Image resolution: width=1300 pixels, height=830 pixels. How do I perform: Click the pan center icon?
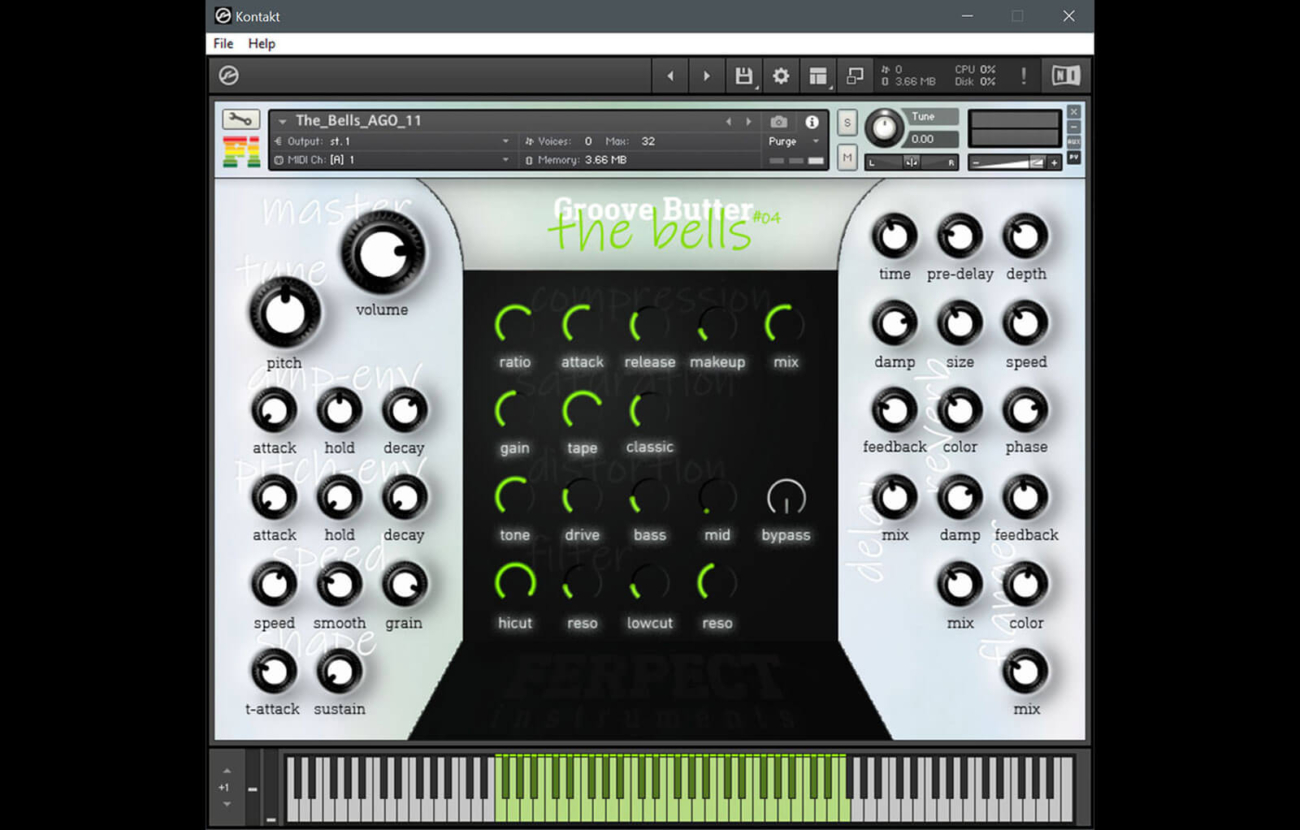pos(912,162)
